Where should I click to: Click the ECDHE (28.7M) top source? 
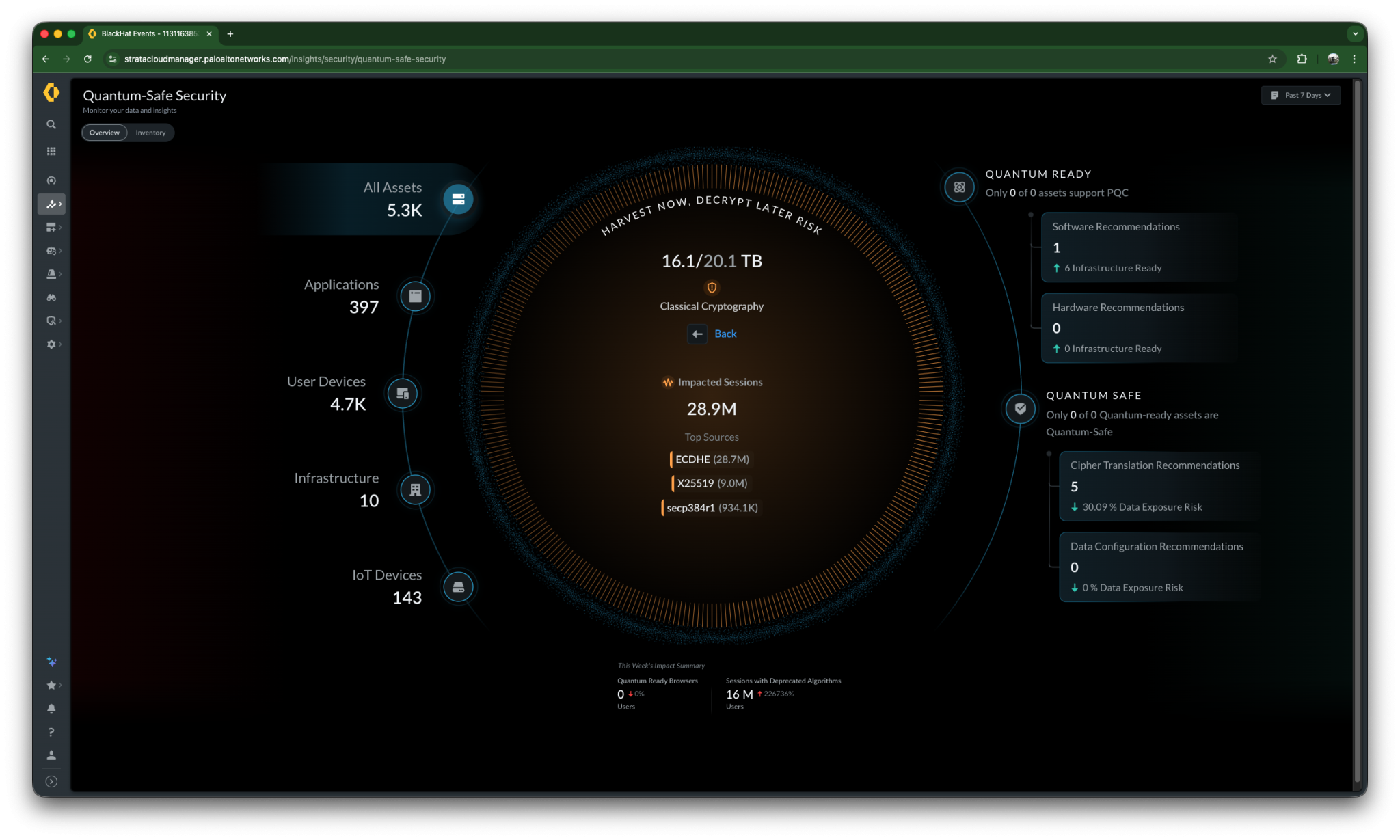coord(711,459)
